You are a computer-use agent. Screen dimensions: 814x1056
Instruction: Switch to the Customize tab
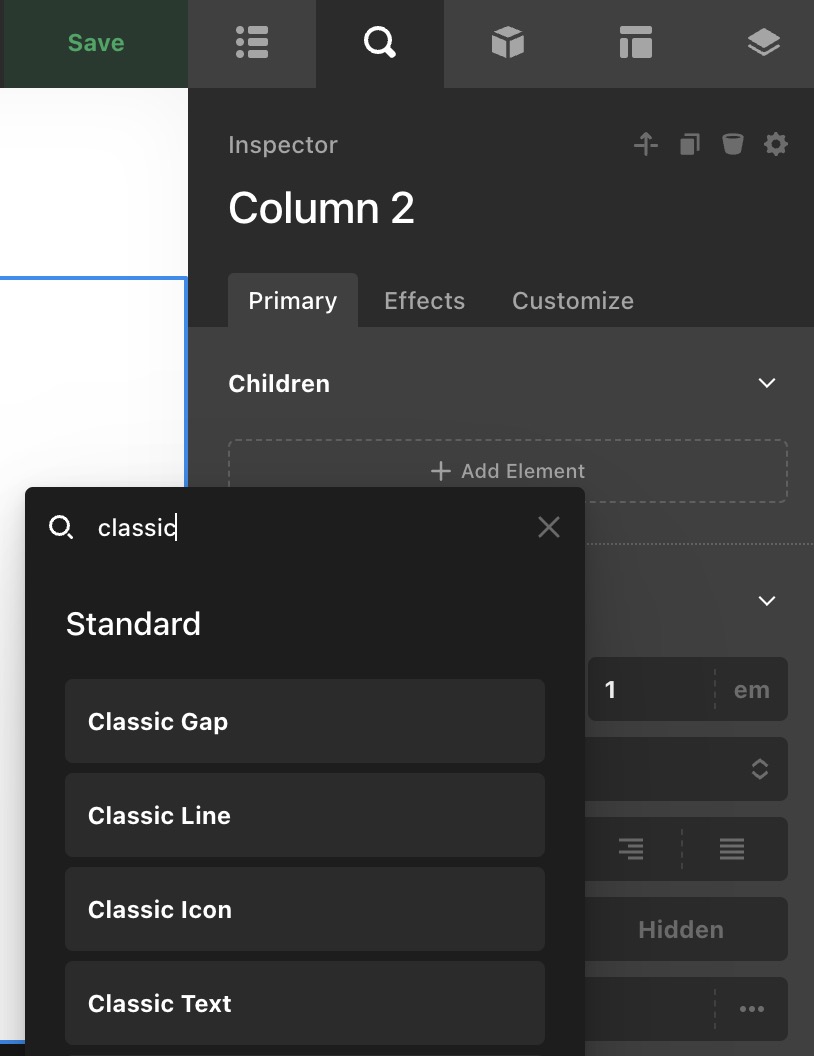pos(573,301)
